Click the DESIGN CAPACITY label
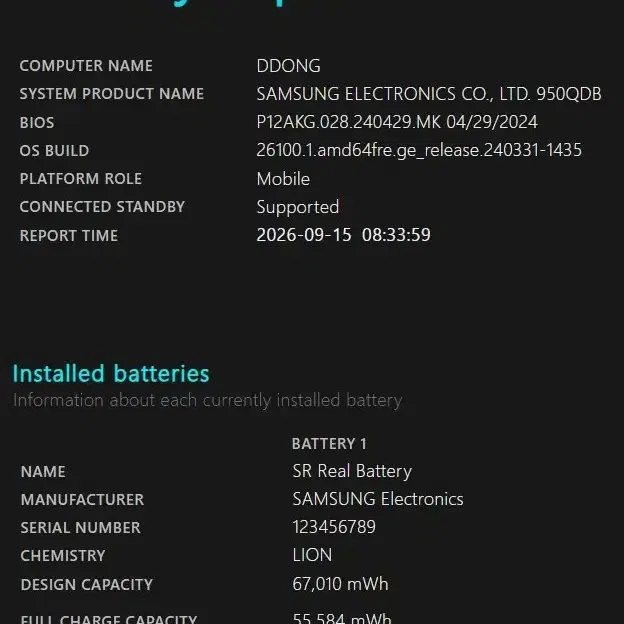The image size is (624, 624). (87, 585)
